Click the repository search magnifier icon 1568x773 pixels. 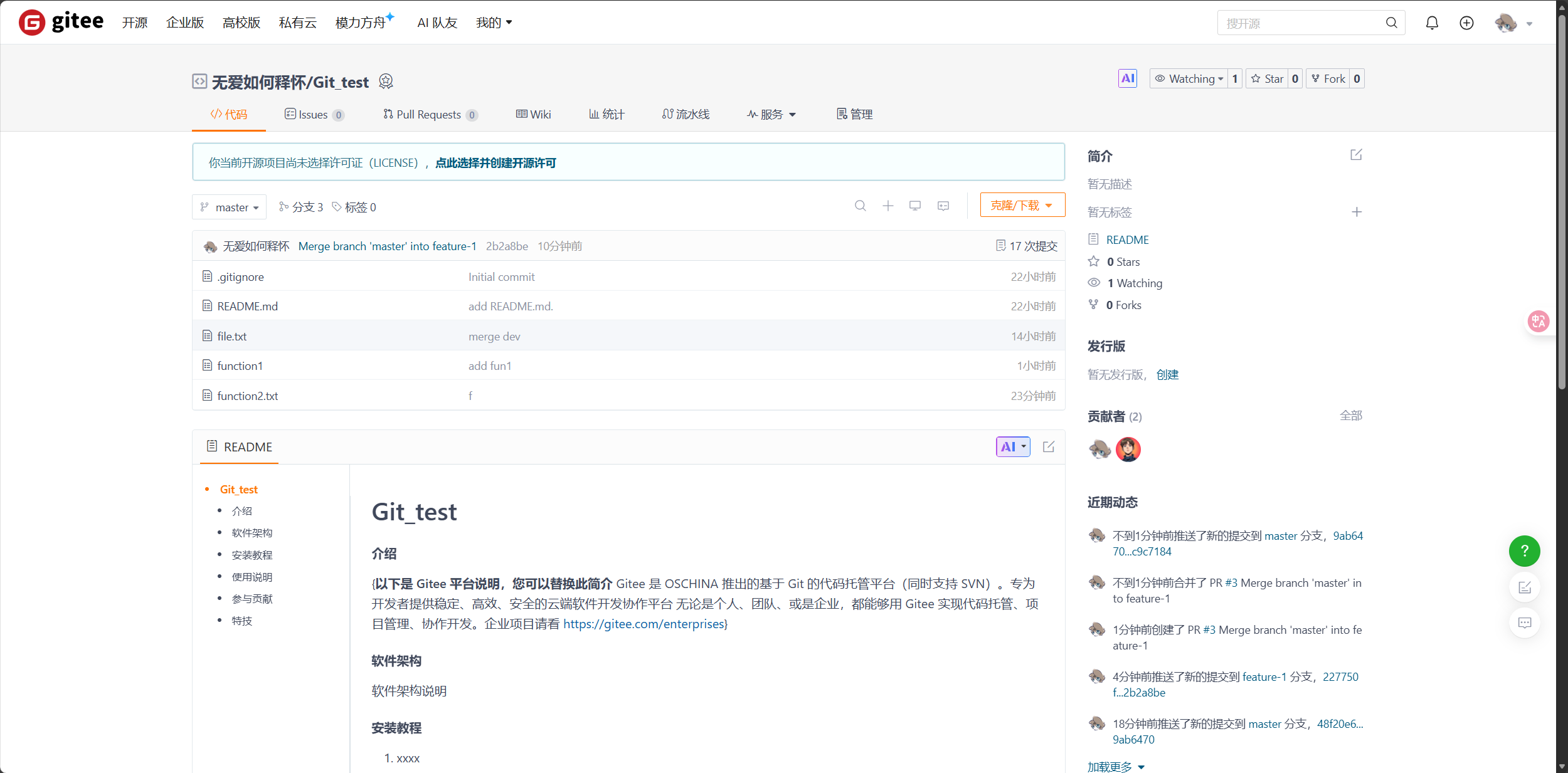(x=860, y=206)
